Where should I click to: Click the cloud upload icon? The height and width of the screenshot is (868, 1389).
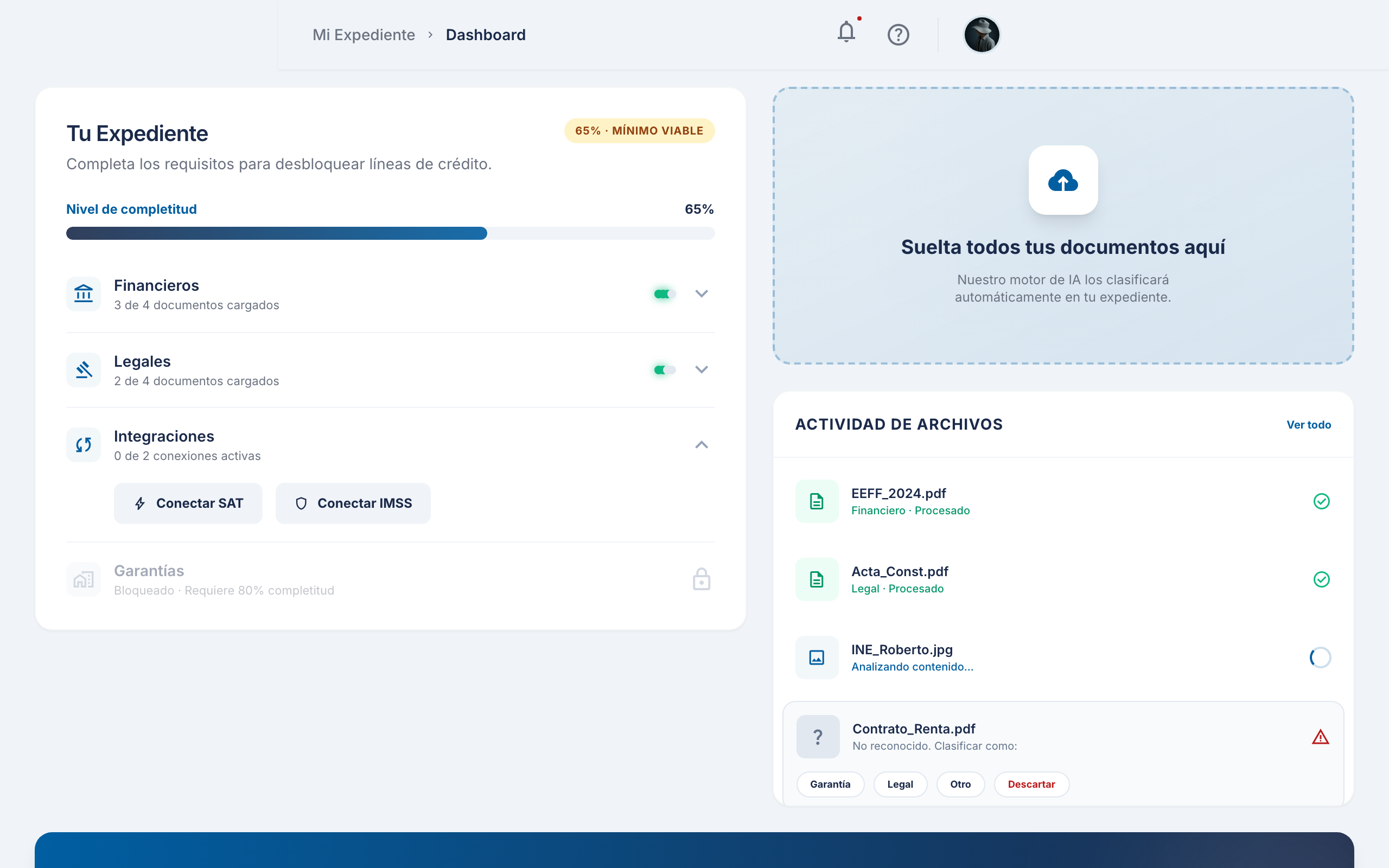click(x=1062, y=181)
